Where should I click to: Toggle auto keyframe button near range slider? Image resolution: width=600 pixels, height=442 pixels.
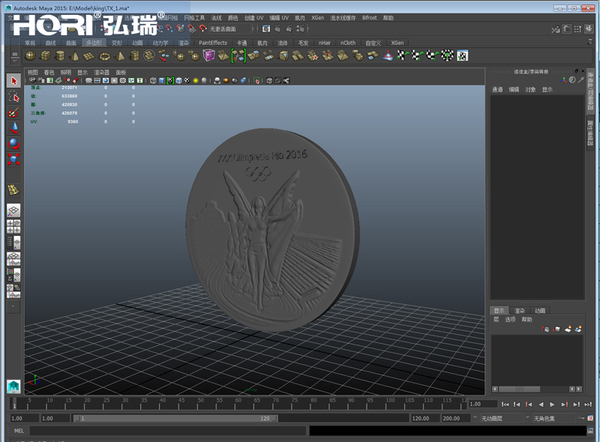point(580,418)
